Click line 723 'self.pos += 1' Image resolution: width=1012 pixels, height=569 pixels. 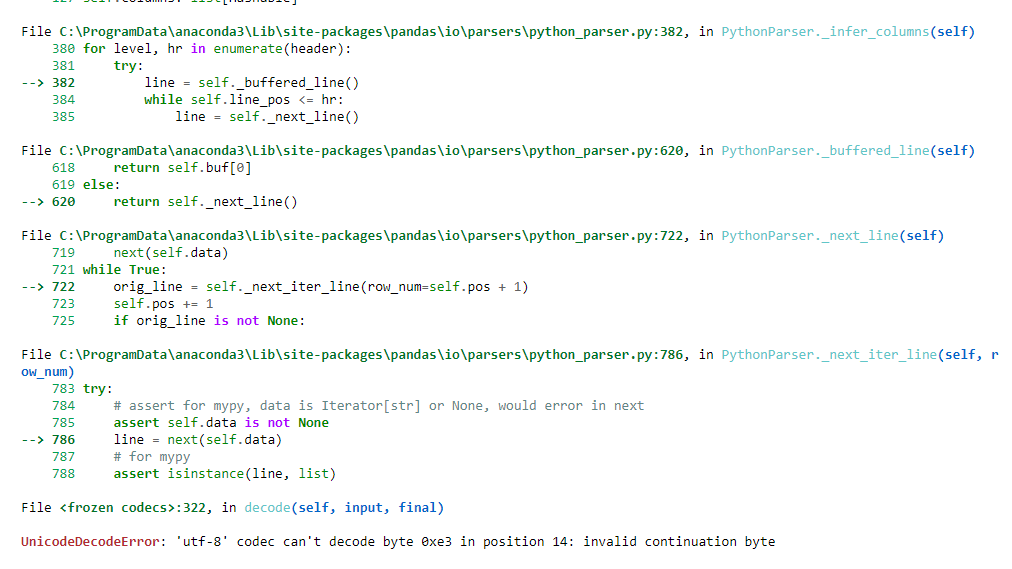pos(163,304)
